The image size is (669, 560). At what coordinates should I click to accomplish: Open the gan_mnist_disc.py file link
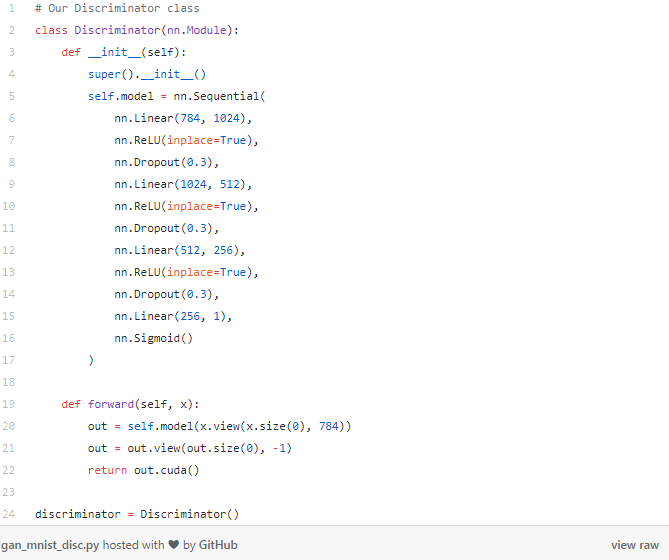[x=50, y=545]
